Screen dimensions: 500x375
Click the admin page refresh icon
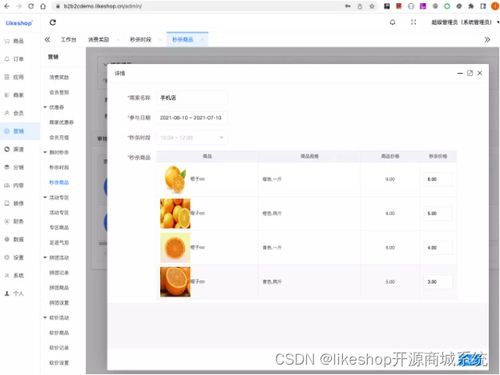pyautogui.click(x=53, y=22)
